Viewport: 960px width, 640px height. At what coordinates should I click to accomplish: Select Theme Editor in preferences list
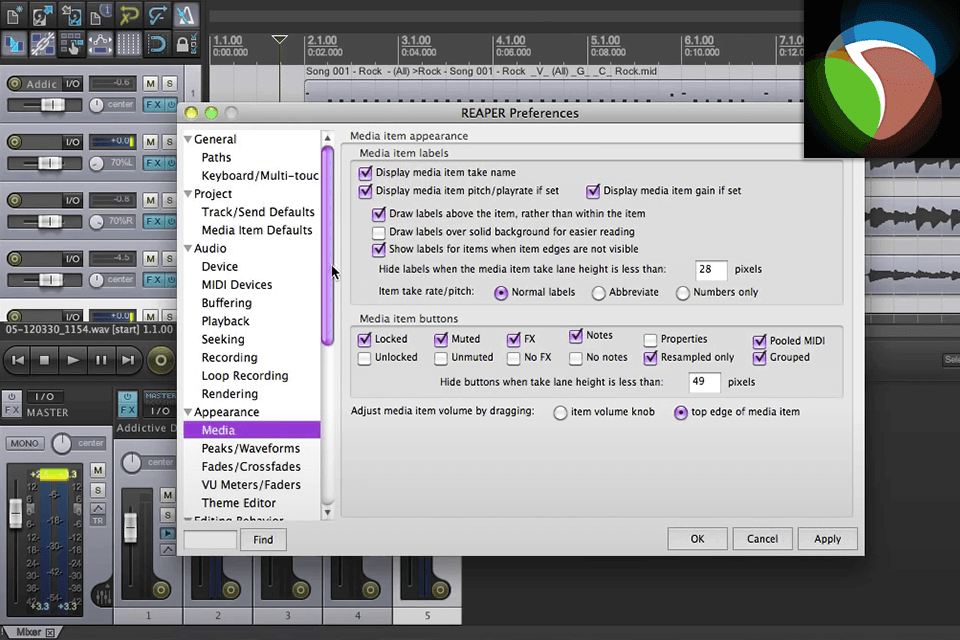click(238, 503)
